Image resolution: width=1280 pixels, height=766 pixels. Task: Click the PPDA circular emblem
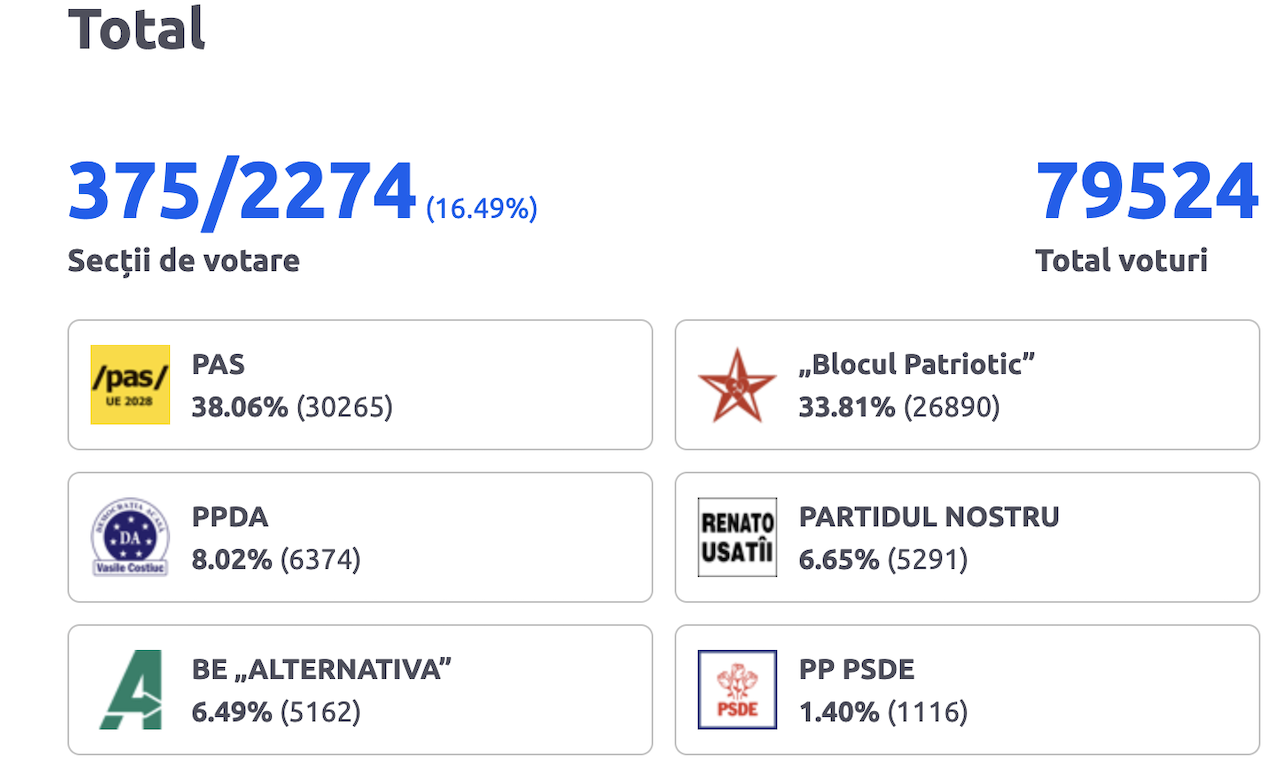(x=130, y=537)
